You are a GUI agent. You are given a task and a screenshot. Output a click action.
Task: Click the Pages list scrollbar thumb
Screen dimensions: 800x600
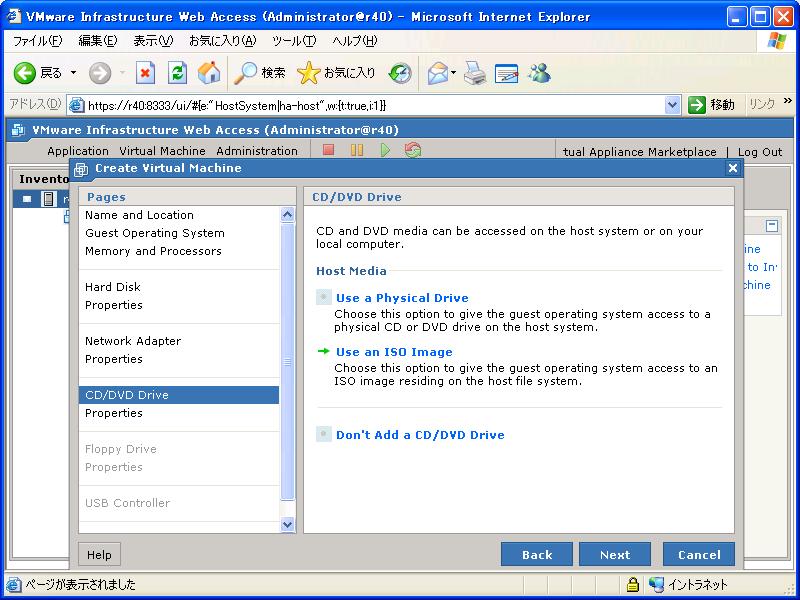tap(288, 361)
